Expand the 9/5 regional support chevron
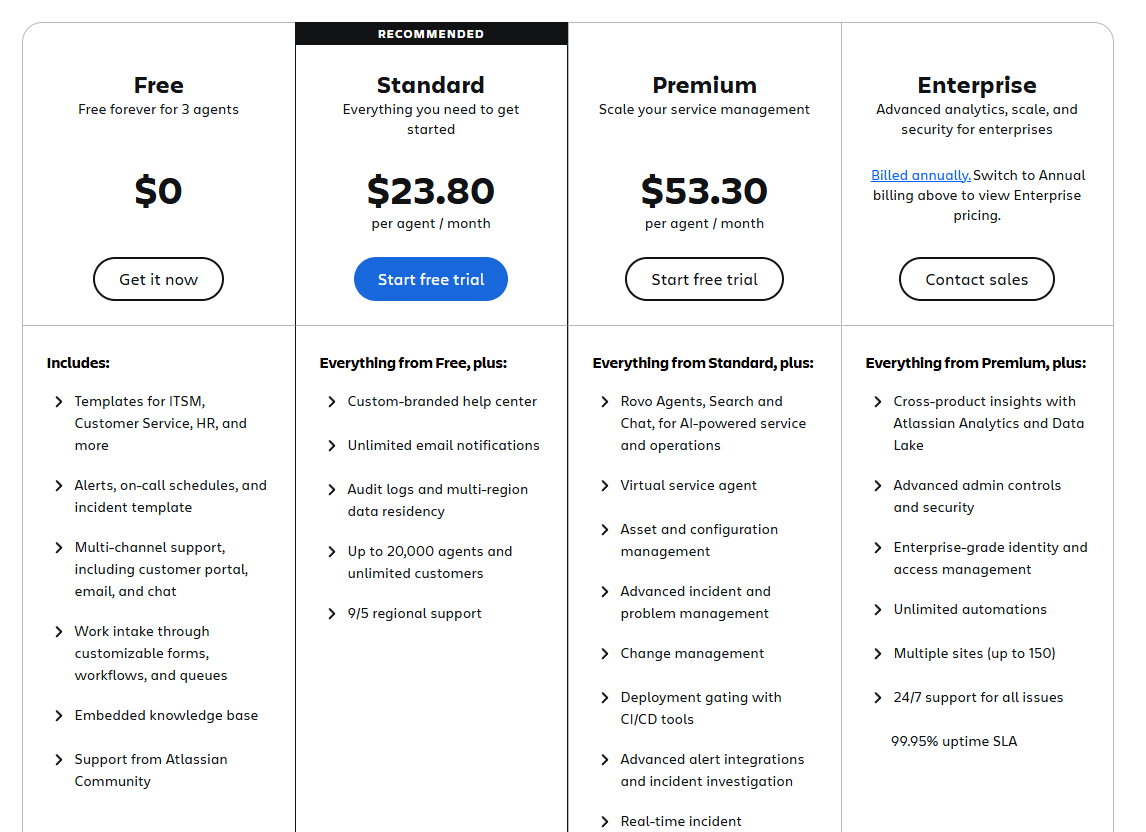Image resolution: width=1146 pixels, height=832 pixels. [332, 614]
